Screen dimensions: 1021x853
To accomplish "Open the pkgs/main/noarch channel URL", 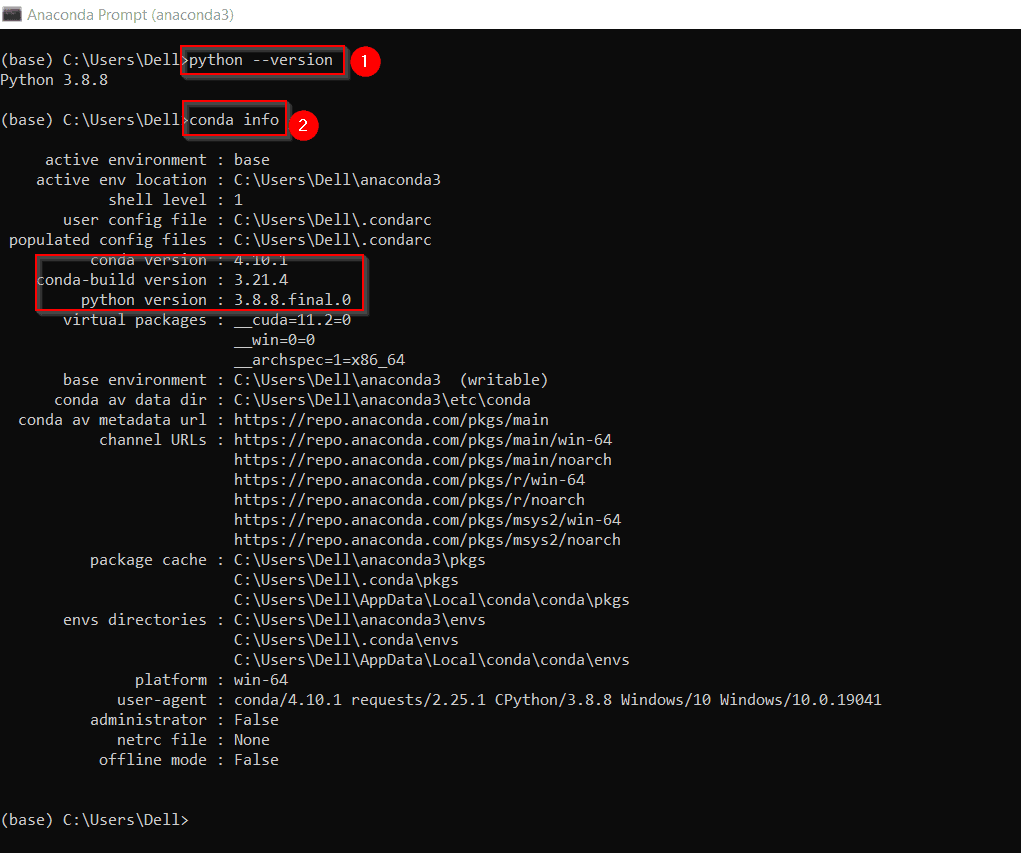I will pyautogui.click(x=422, y=460).
